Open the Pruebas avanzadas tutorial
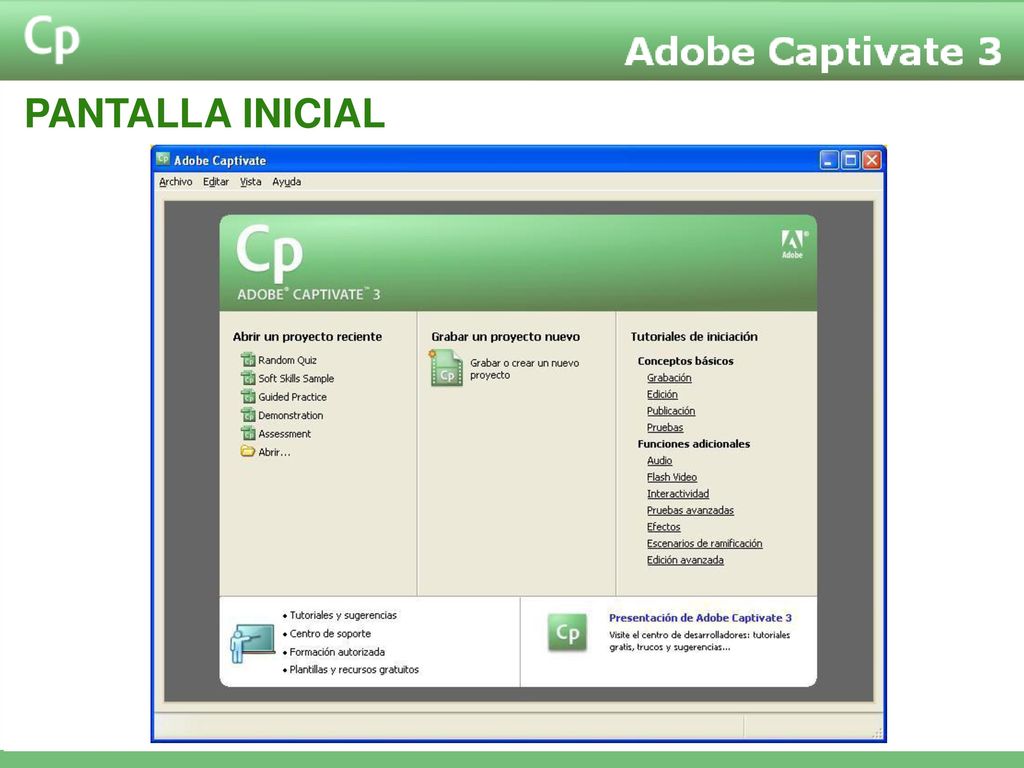Screen dimensions: 1024x768 pyautogui.click(x=690, y=510)
